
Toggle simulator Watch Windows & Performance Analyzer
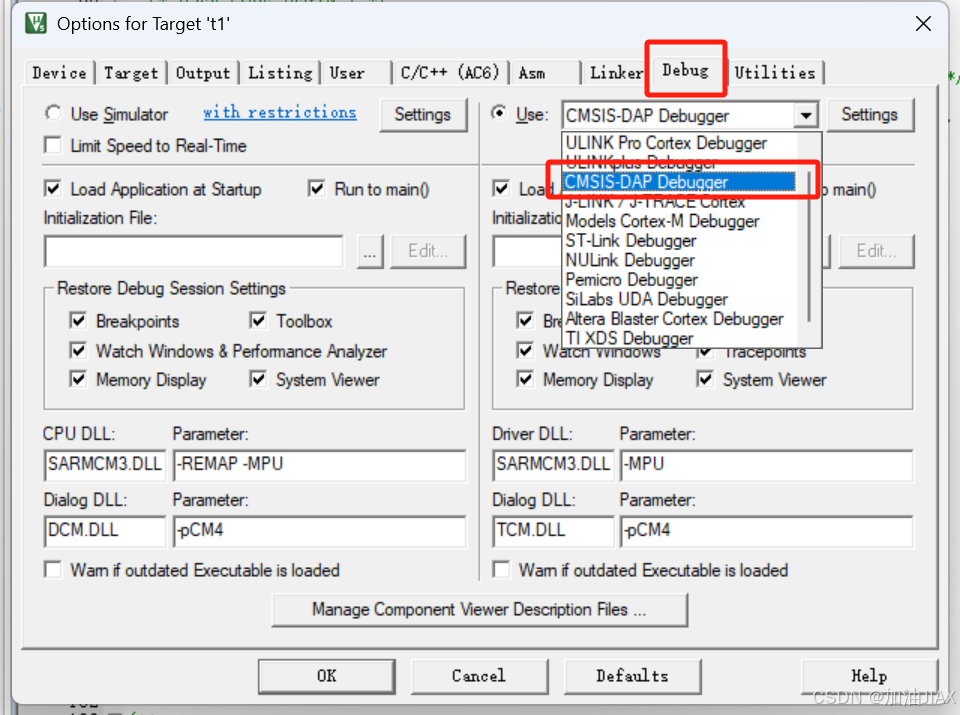(78, 350)
